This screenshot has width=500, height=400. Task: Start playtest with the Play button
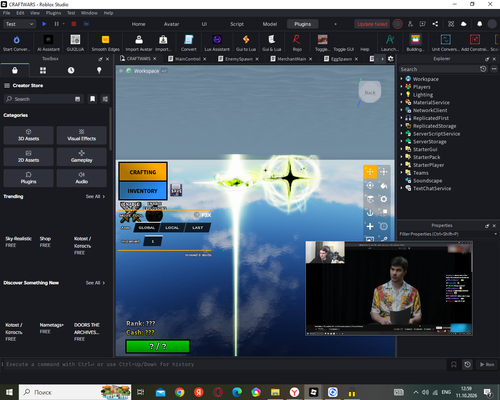(44, 24)
